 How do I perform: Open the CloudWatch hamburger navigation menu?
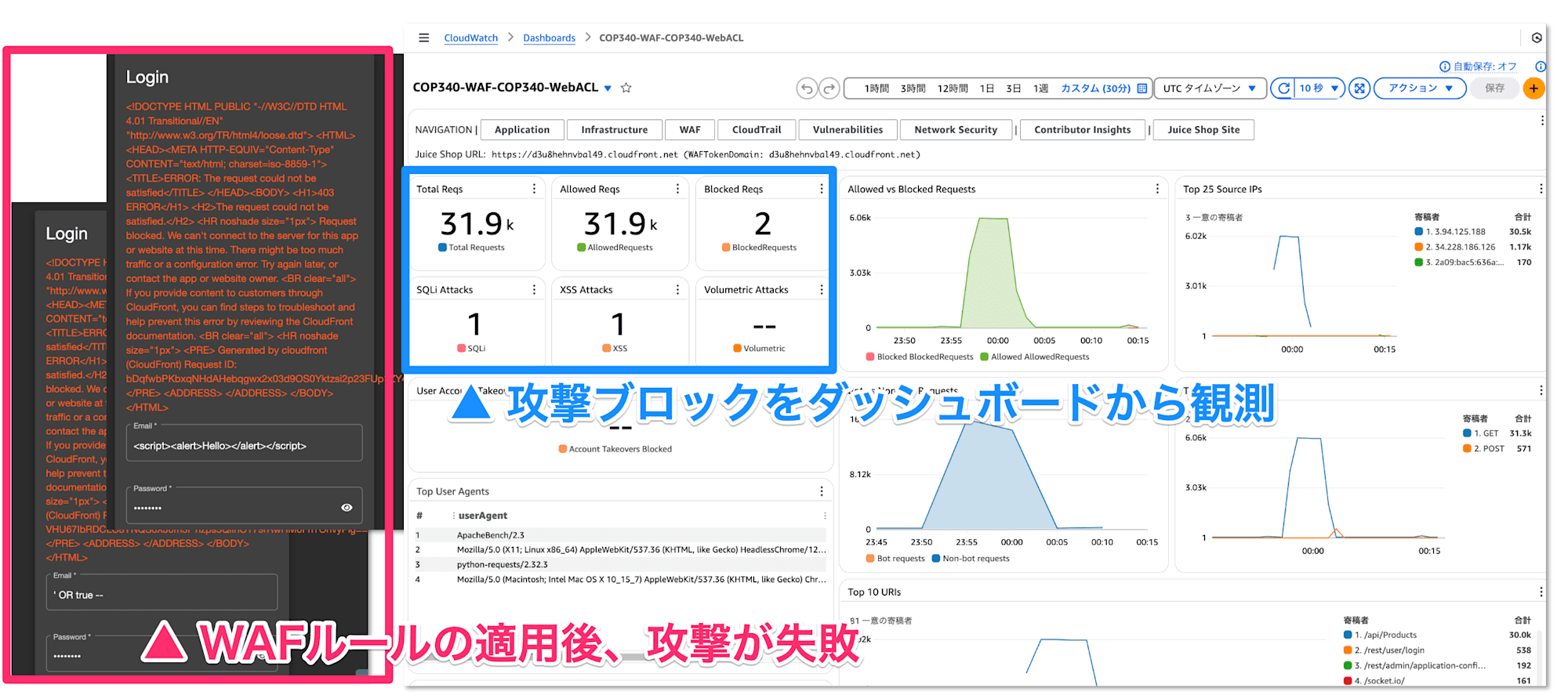pos(423,38)
